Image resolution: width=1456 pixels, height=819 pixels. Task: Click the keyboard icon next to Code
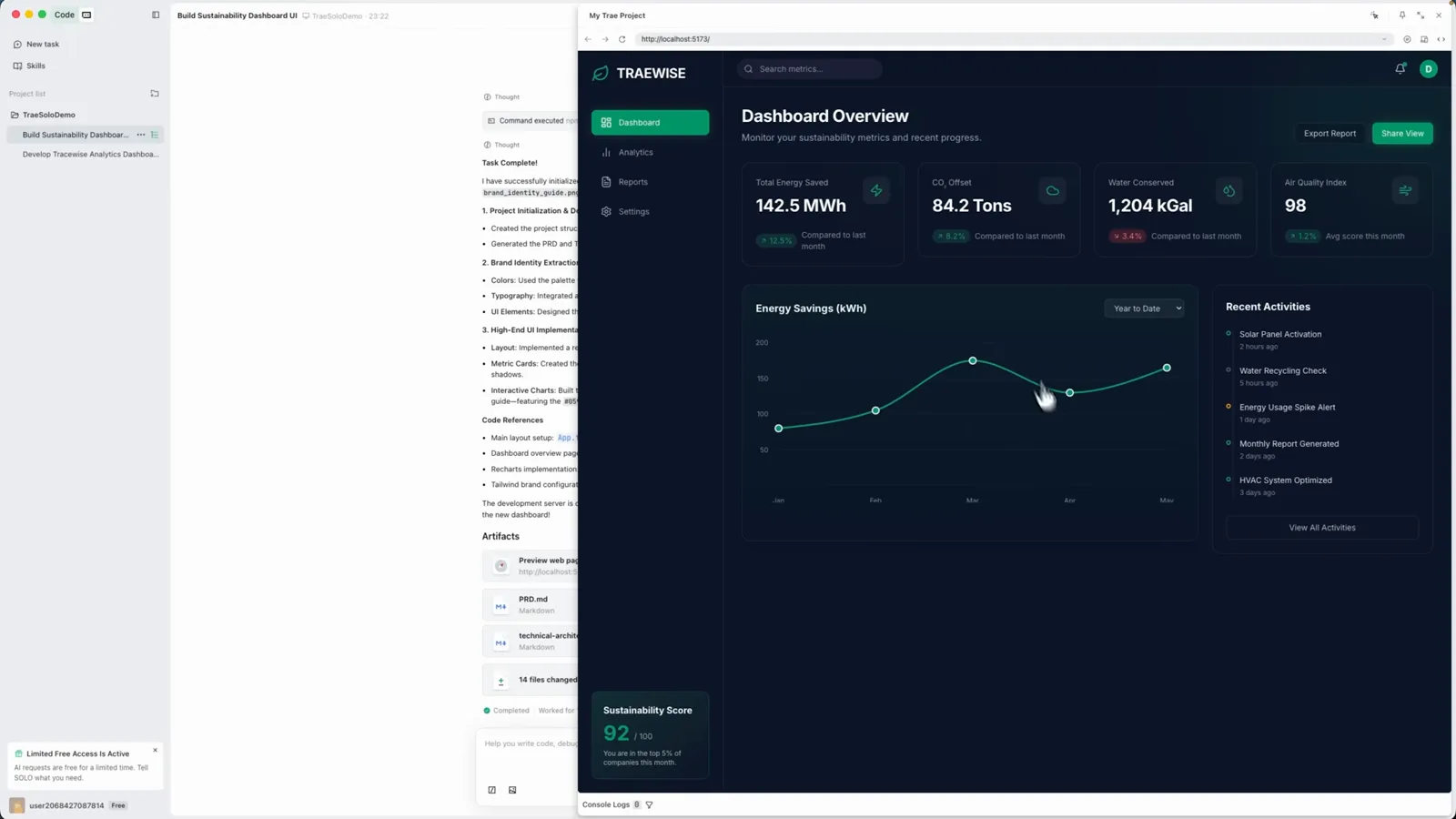(x=86, y=15)
